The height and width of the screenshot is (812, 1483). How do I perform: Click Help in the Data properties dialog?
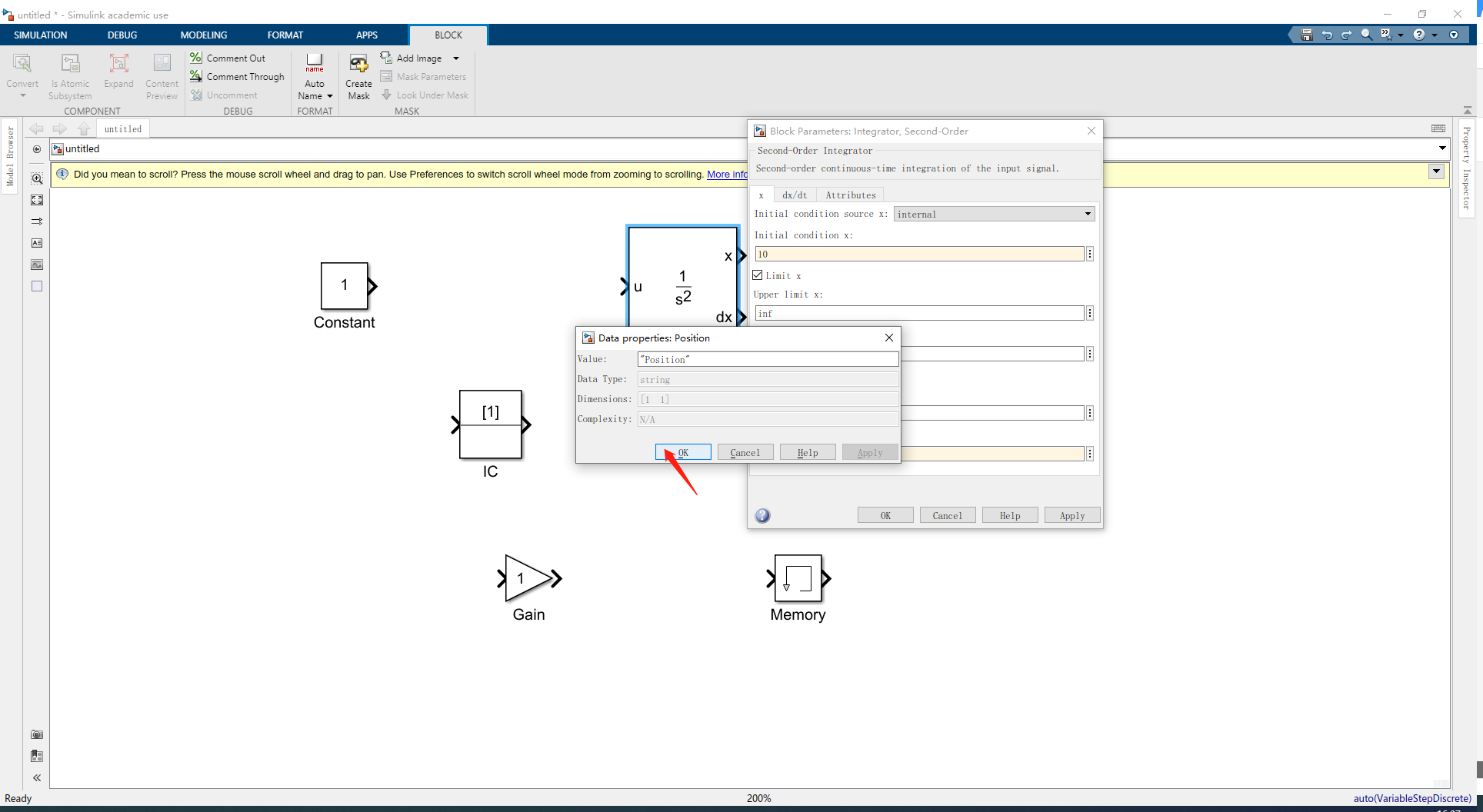click(808, 452)
